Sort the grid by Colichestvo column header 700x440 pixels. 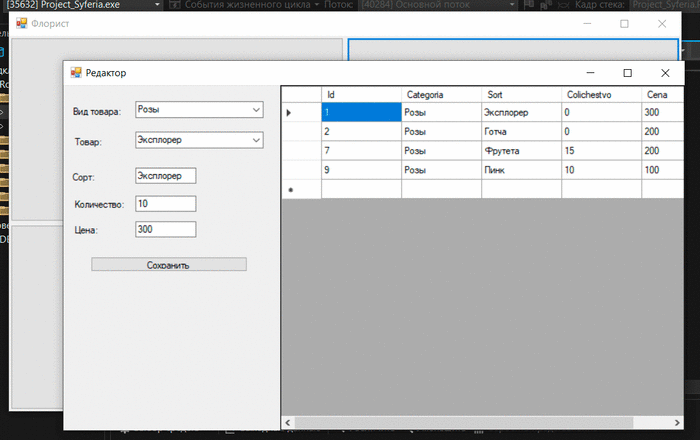pyautogui.click(x=600, y=94)
